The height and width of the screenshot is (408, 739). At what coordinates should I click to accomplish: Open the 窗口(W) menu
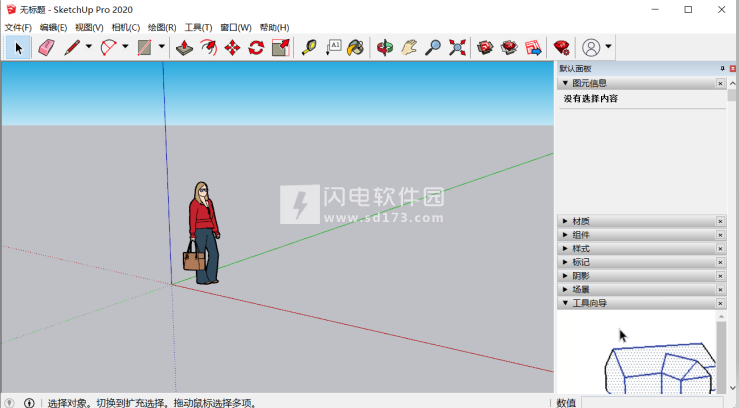pos(236,27)
